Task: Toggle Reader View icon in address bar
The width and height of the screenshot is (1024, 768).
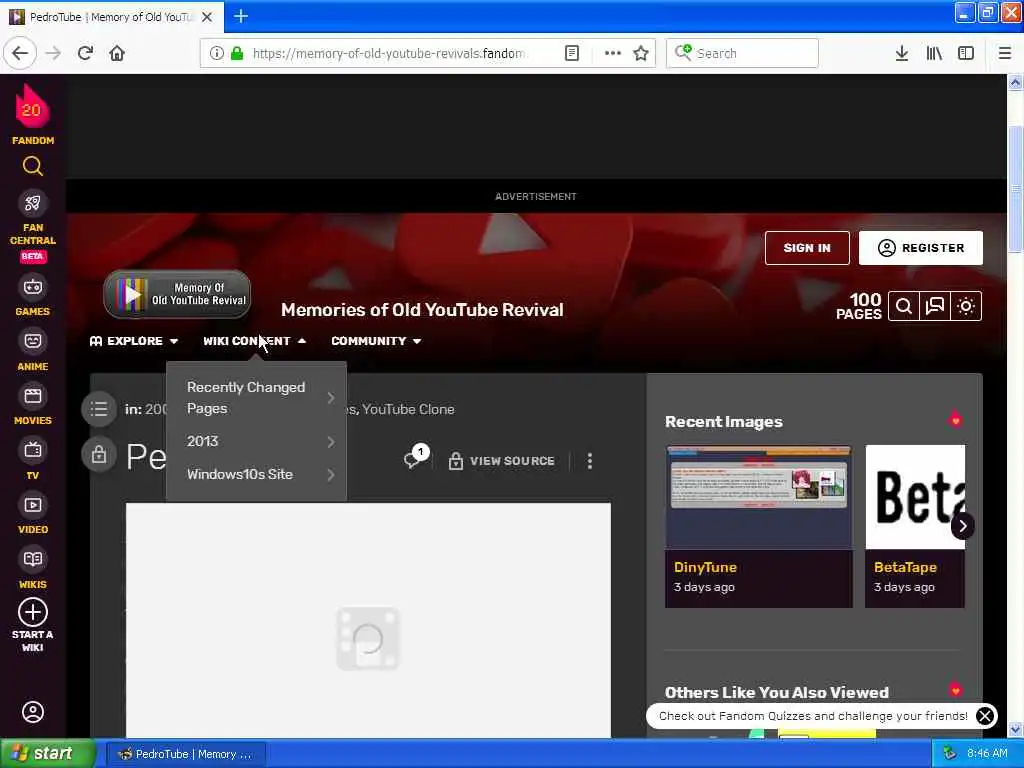Action: 571,54
